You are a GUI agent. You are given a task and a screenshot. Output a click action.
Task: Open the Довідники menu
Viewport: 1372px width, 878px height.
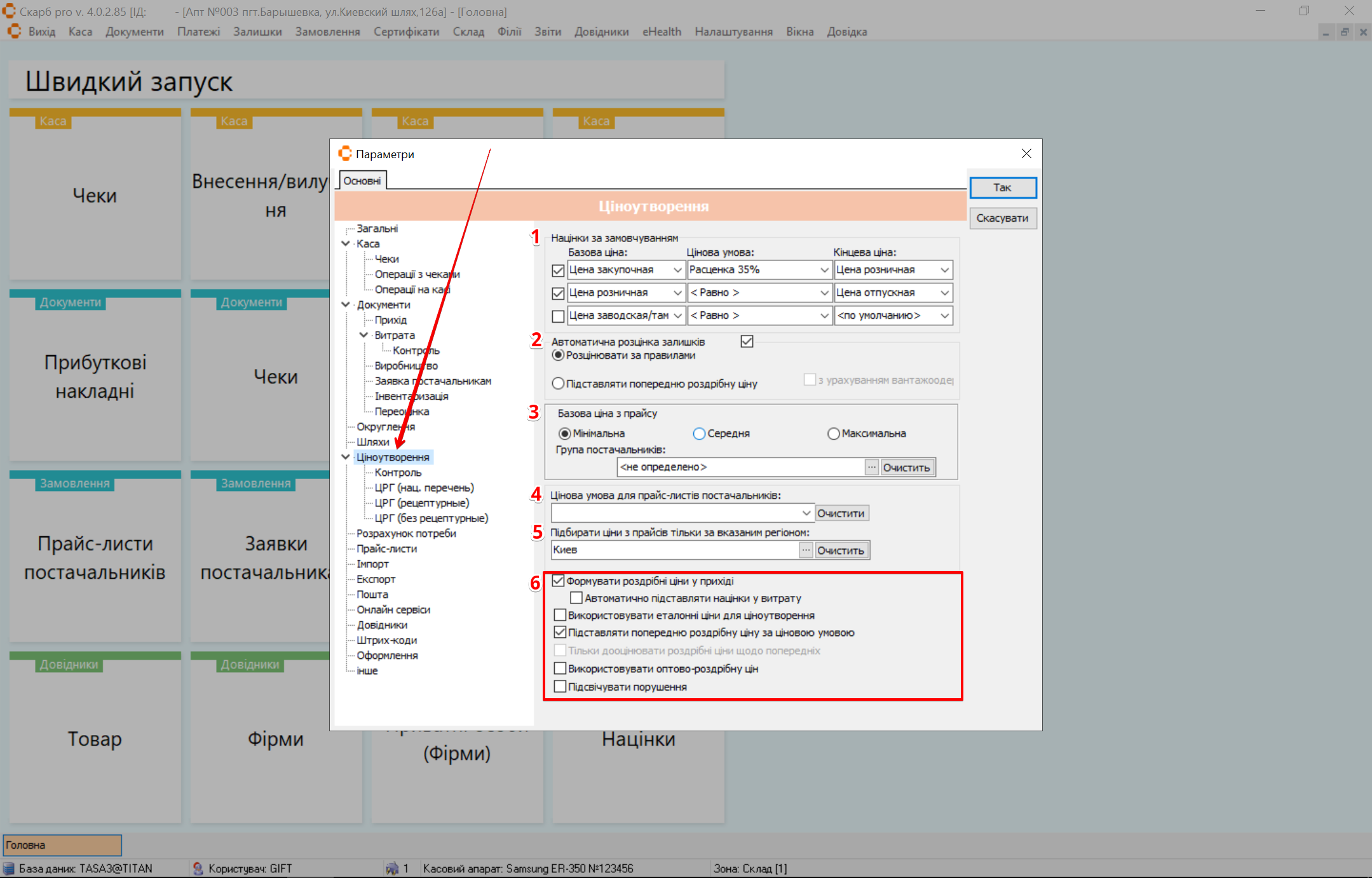pos(601,32)
